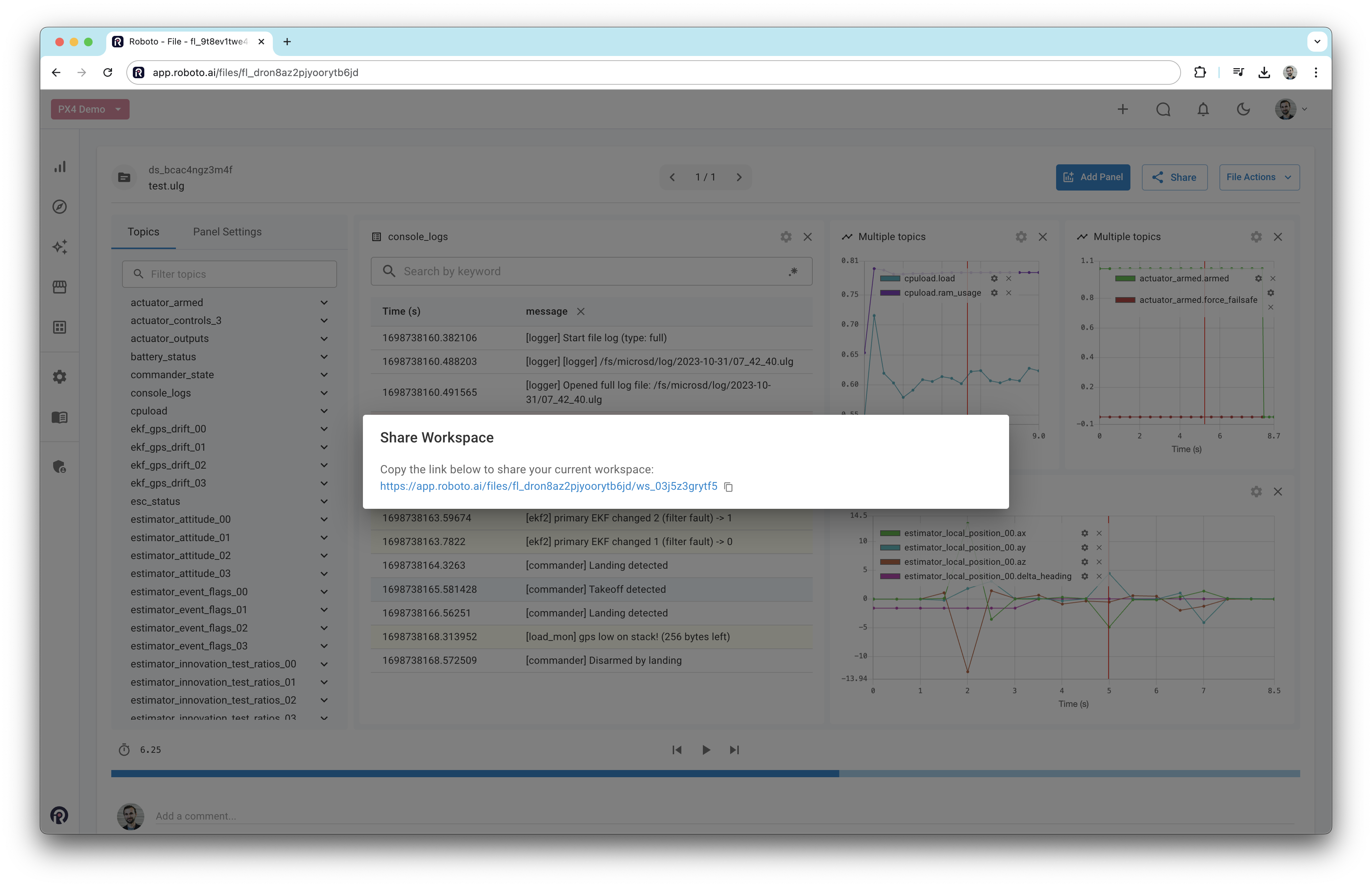Open the notifications bell
This screenshot has height=887, width=1372.
point(1203,109)
